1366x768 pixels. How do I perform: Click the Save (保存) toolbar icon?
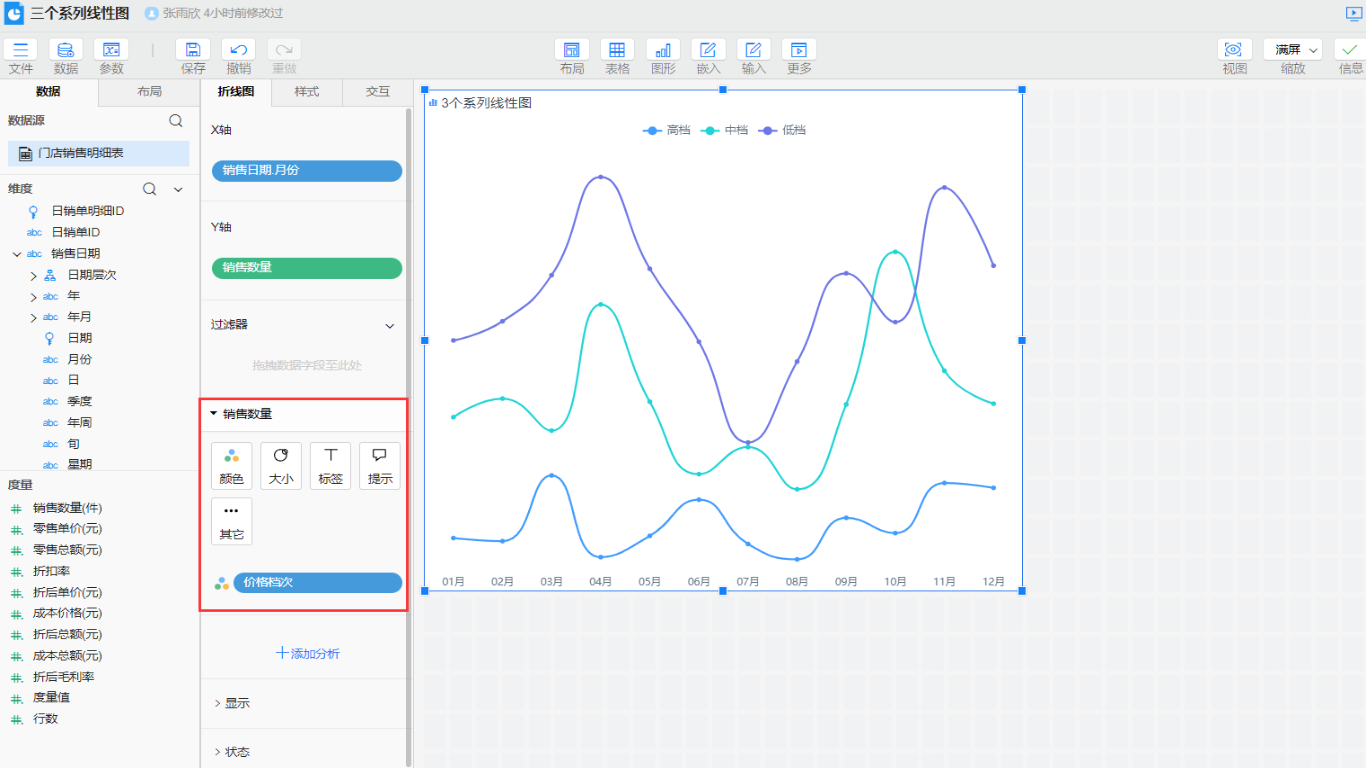(x=193, y=50)
